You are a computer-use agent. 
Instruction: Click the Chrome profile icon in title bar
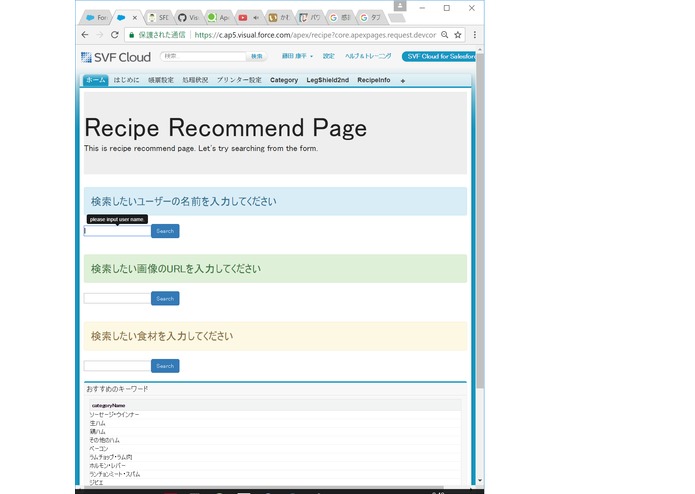click(400, 6)
